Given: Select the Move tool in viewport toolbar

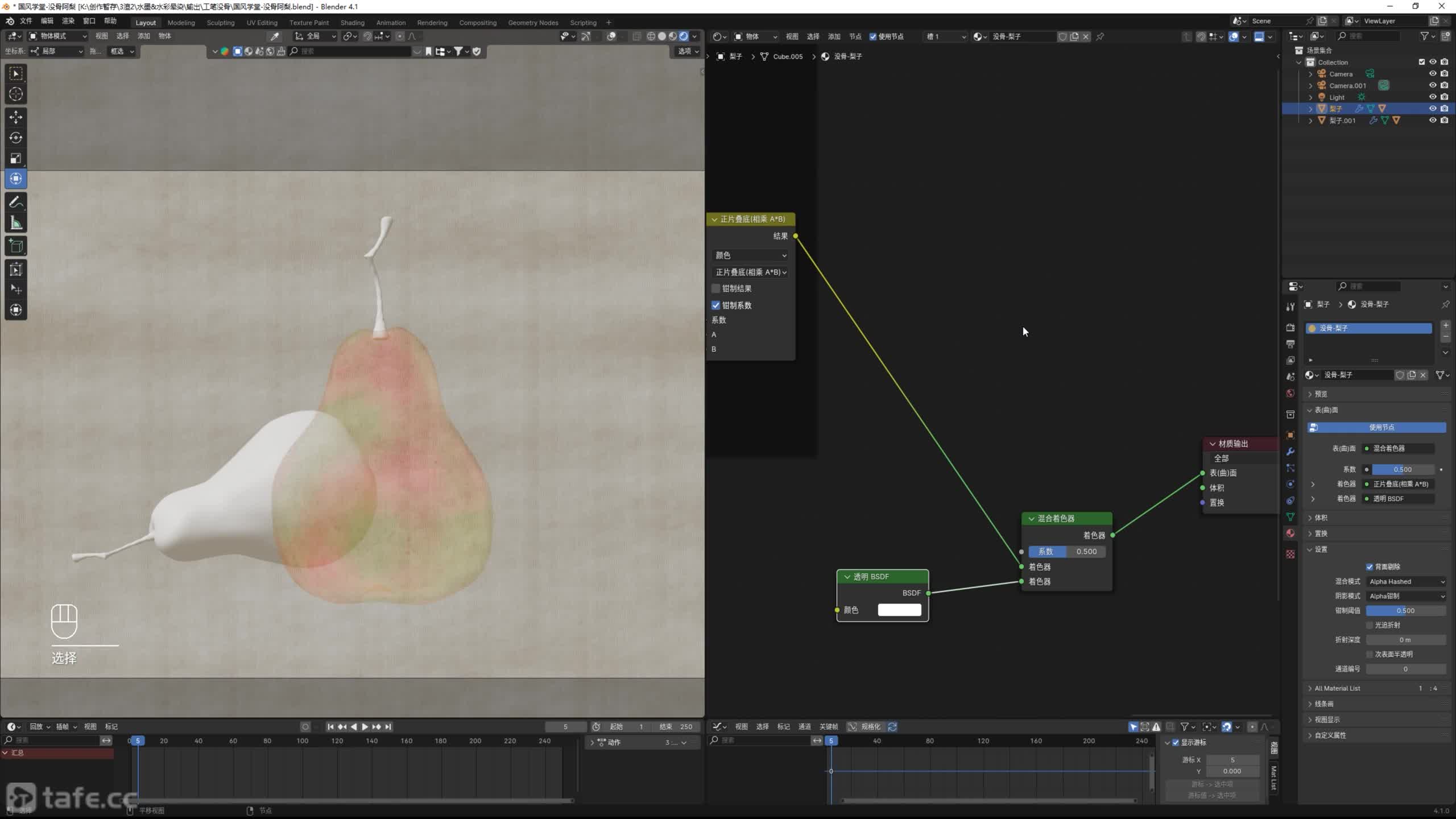Looking at the screenshot, I should 16,117.
